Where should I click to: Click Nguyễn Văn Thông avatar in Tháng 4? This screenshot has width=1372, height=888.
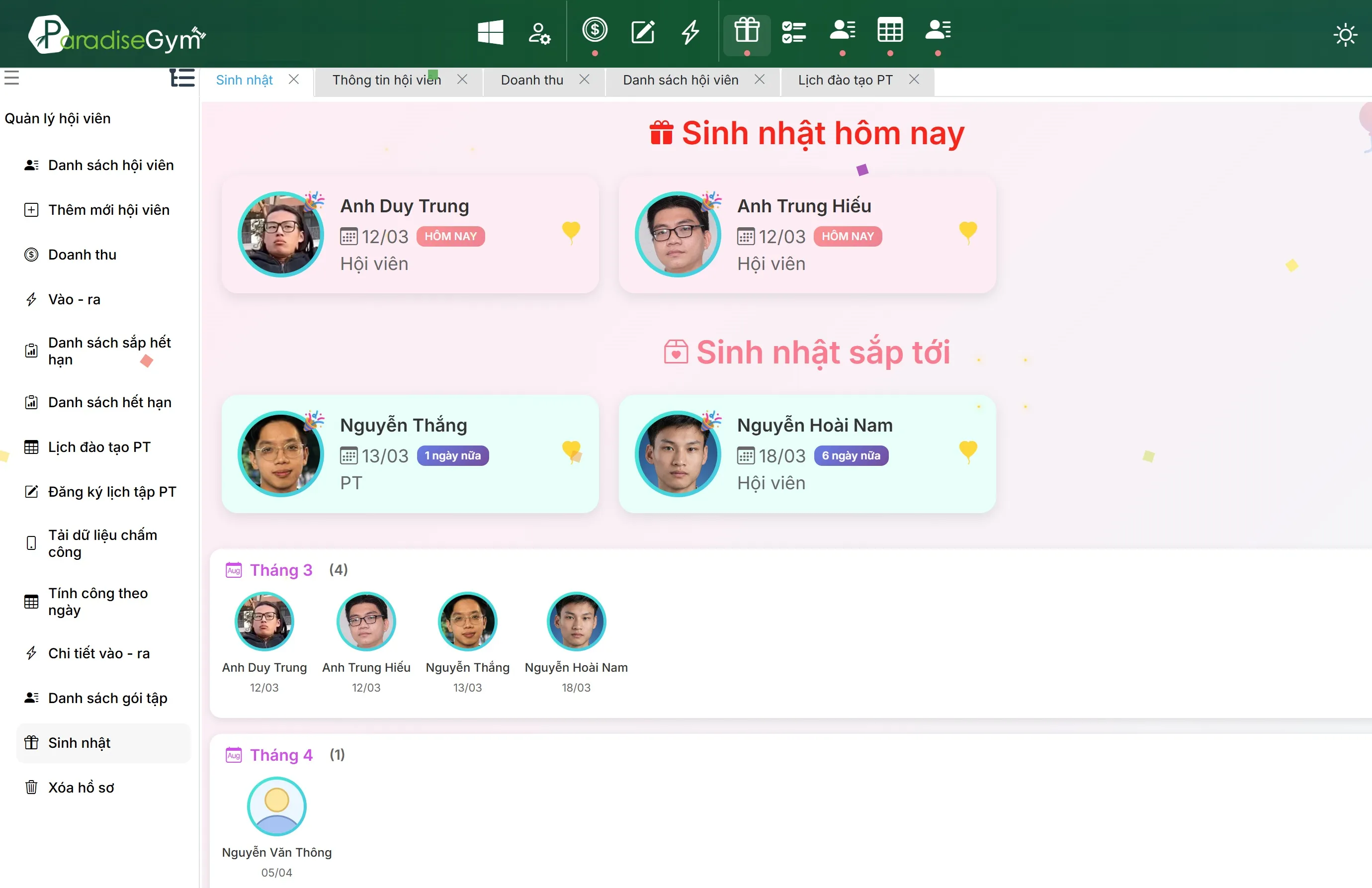coord(277,806)
